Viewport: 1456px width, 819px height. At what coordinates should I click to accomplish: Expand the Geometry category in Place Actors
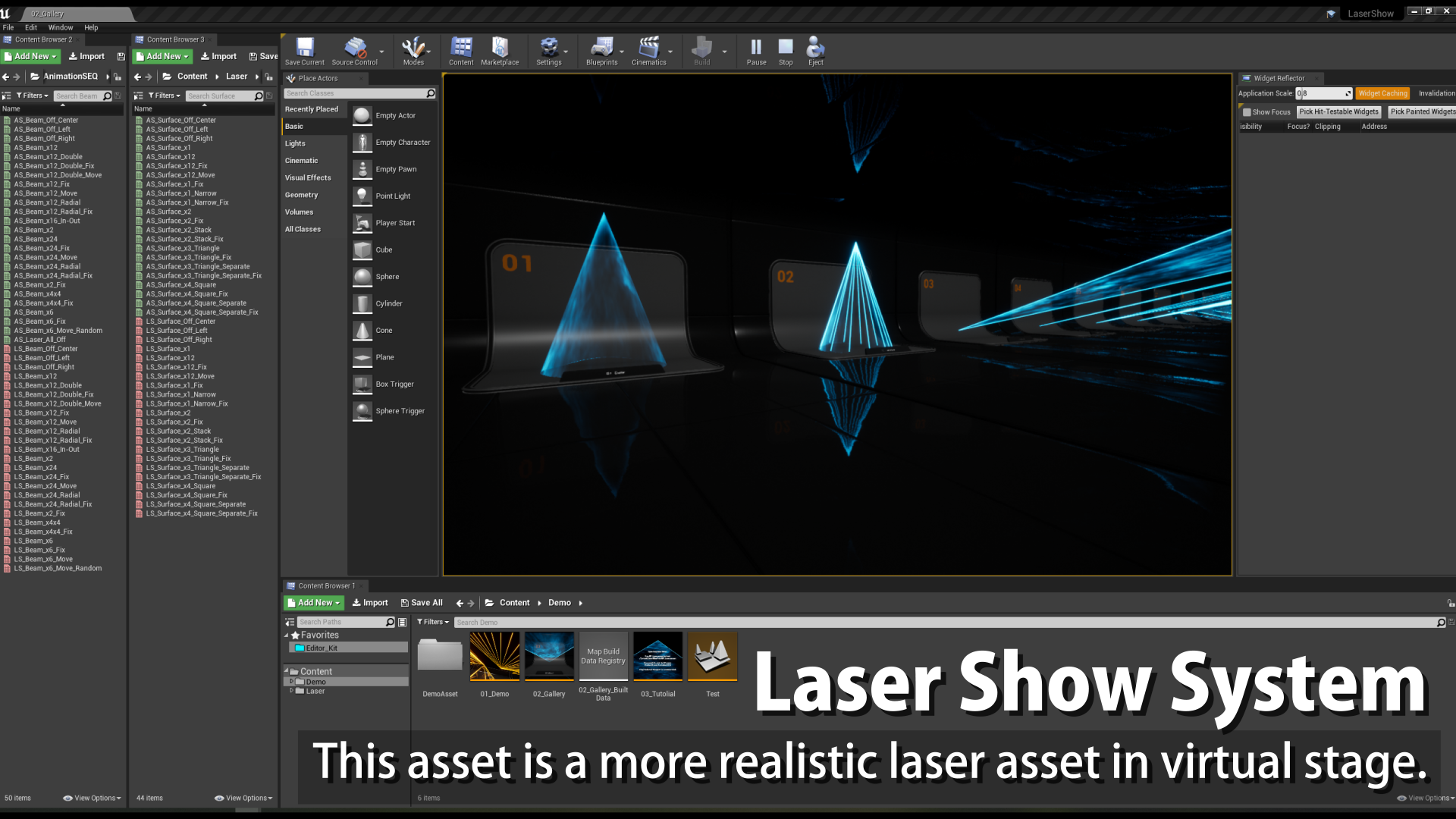click(301, 194)
